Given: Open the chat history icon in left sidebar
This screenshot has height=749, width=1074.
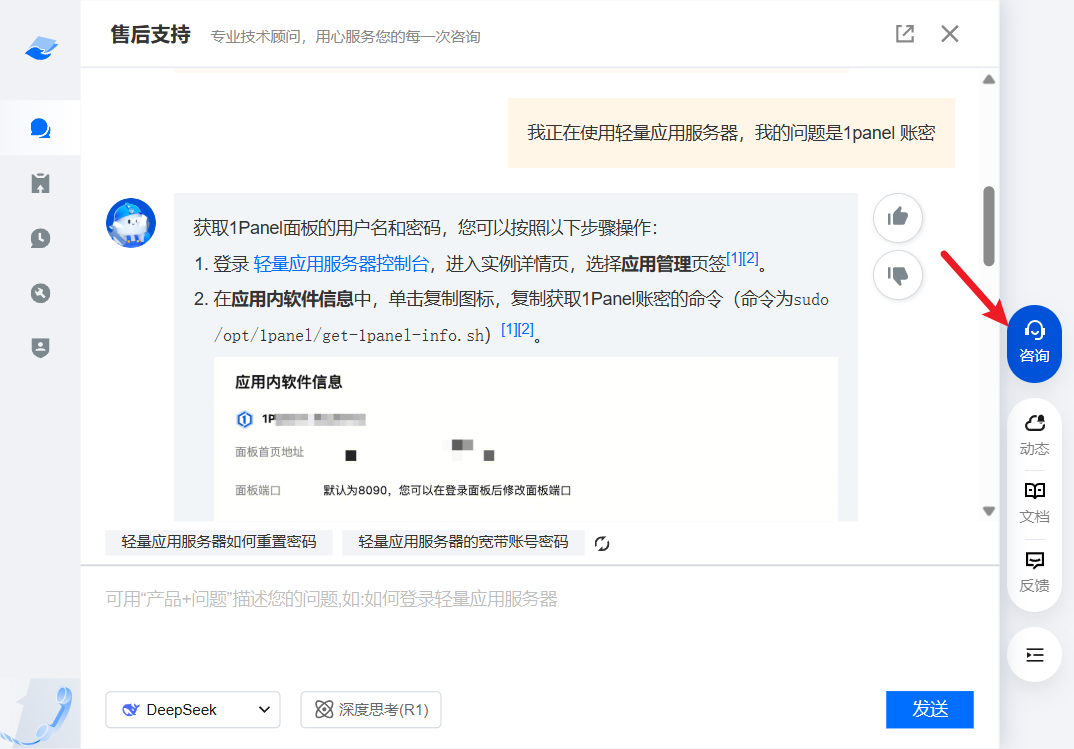Looking at the screenshot, I should 40,238.
